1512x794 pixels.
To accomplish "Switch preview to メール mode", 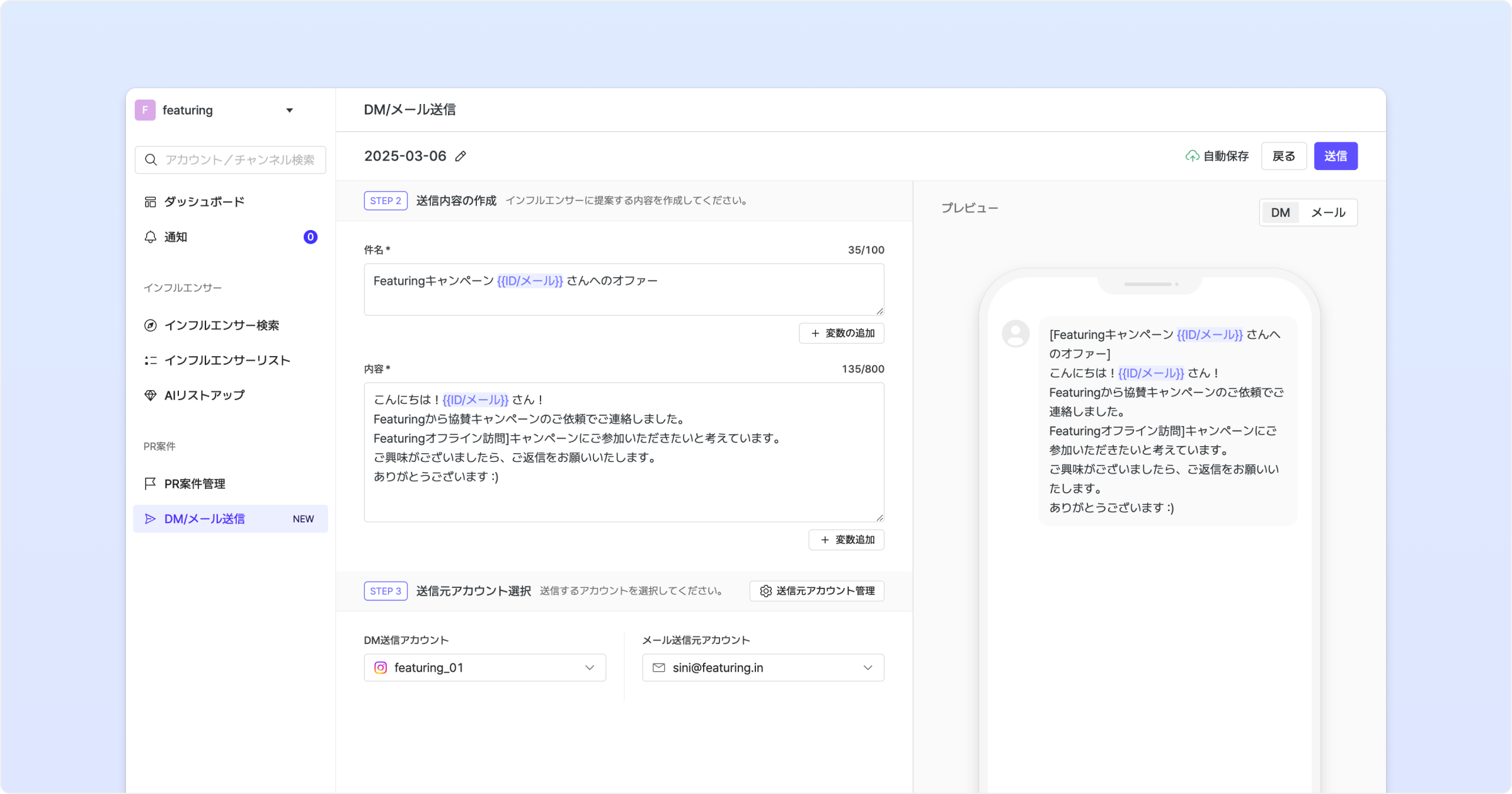I will coord(1328,212).
